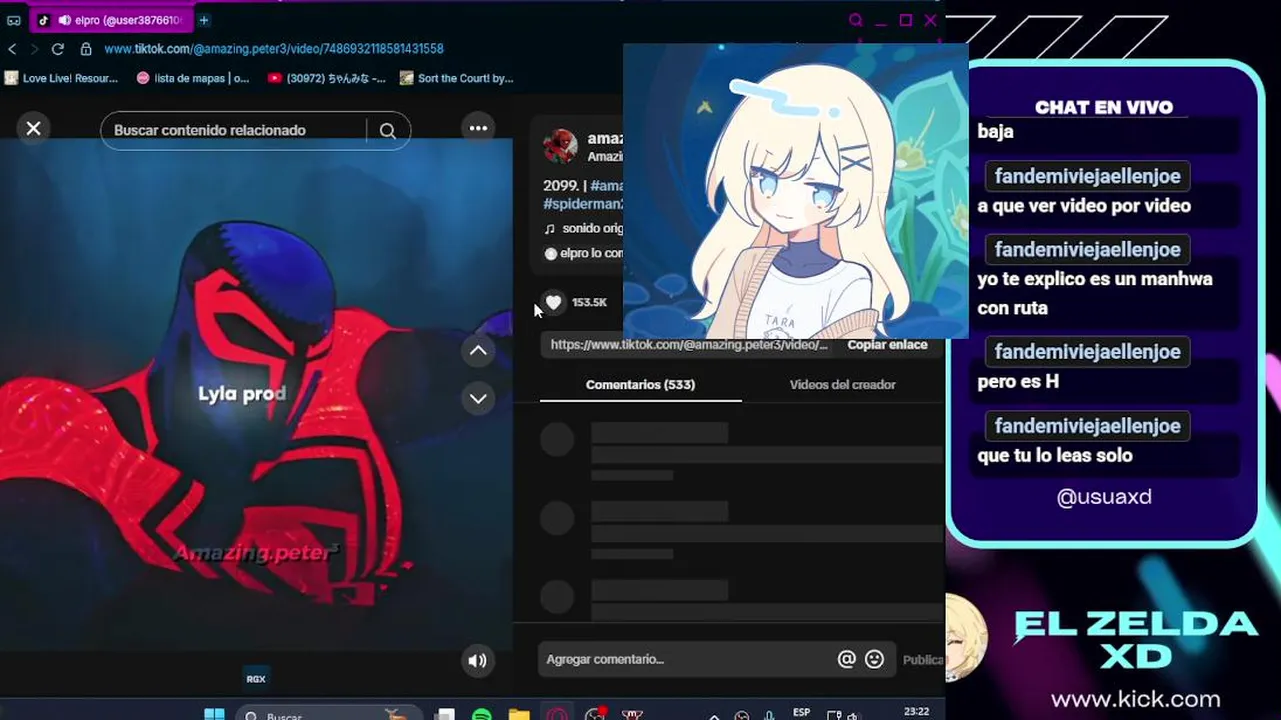Click the browser forward arrow
Viewport: 1281px width, 720px height.
coord(34,49)
